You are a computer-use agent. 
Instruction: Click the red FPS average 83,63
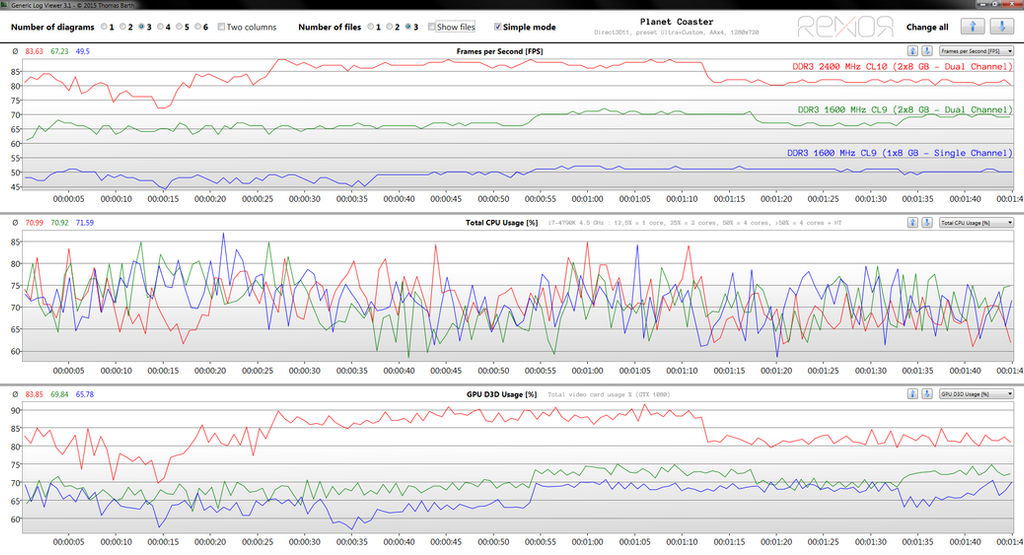34,51
